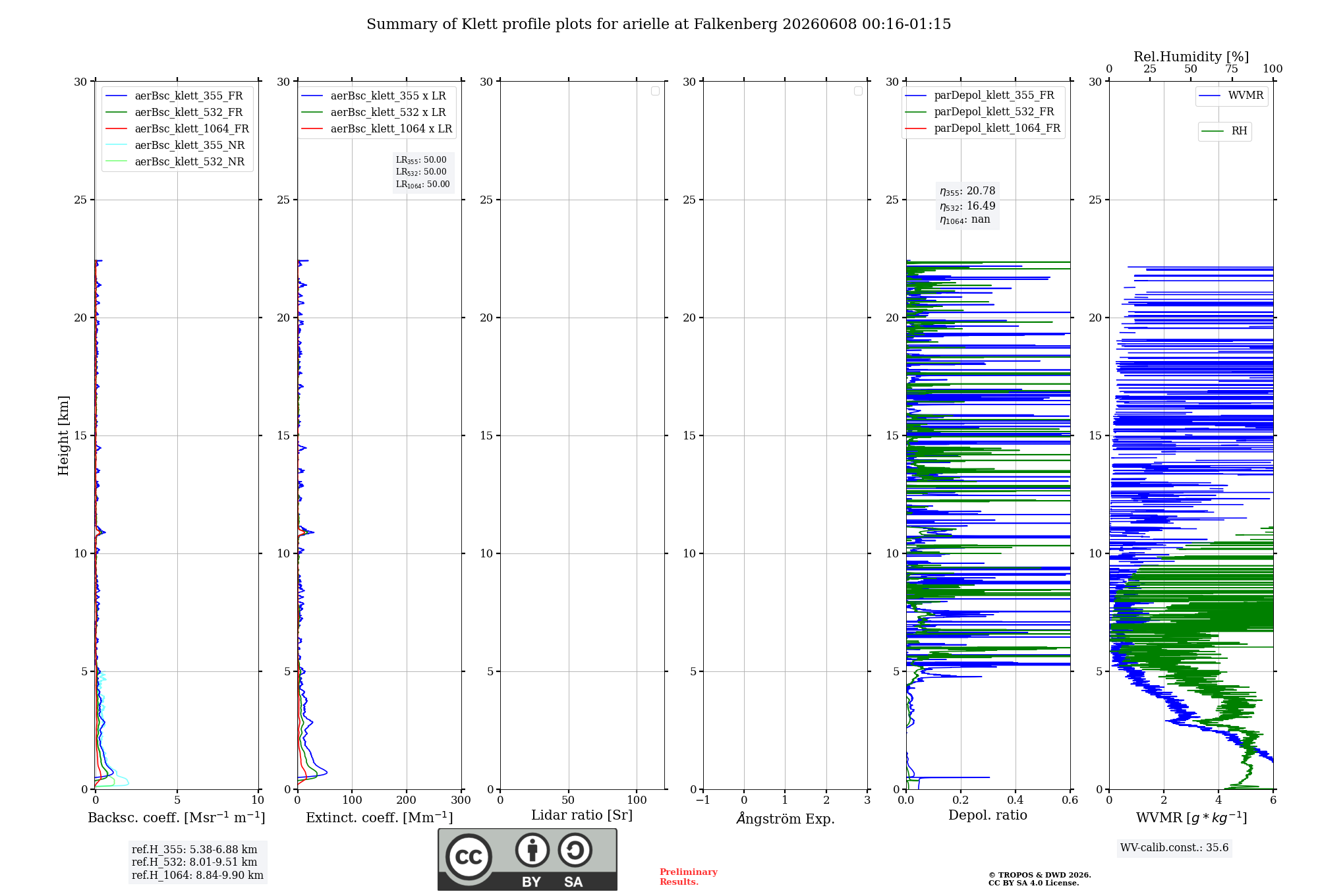Click the ref.H_355: 5.38-6.88 km text
The height and width of the screenshot is (896, 1318).
point(194,850)
